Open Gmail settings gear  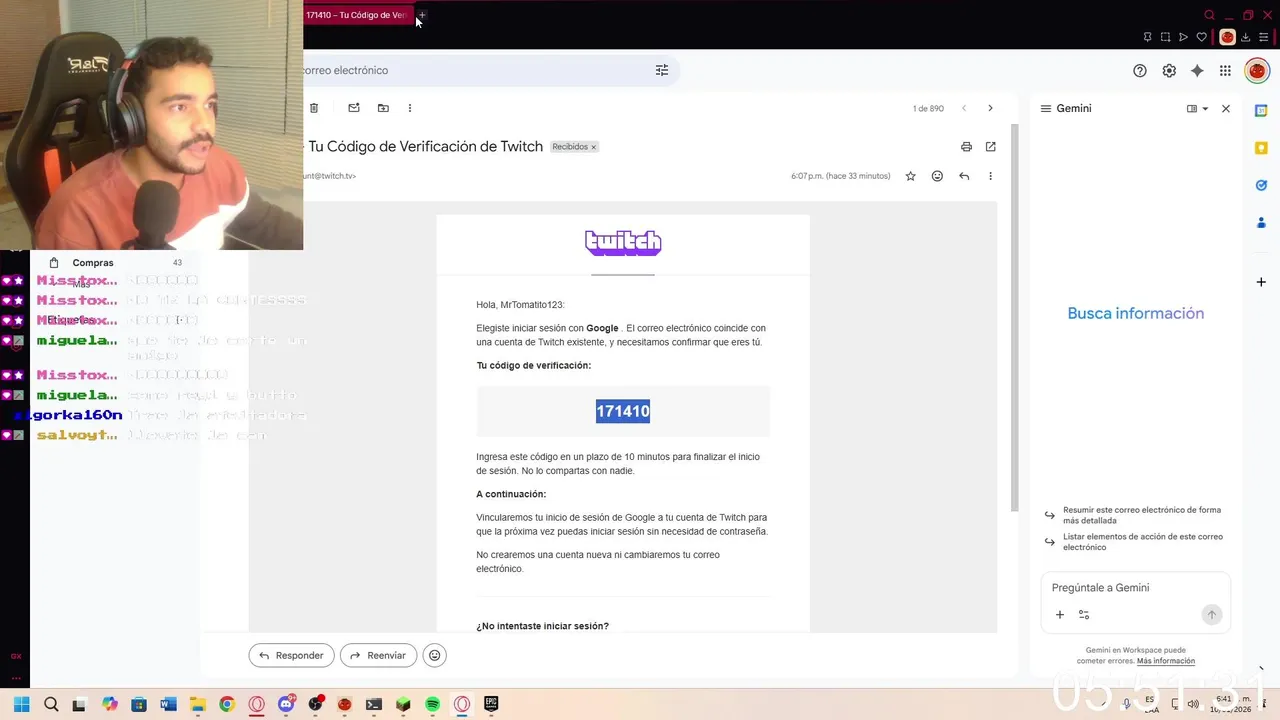click(x=1169, y=71)
